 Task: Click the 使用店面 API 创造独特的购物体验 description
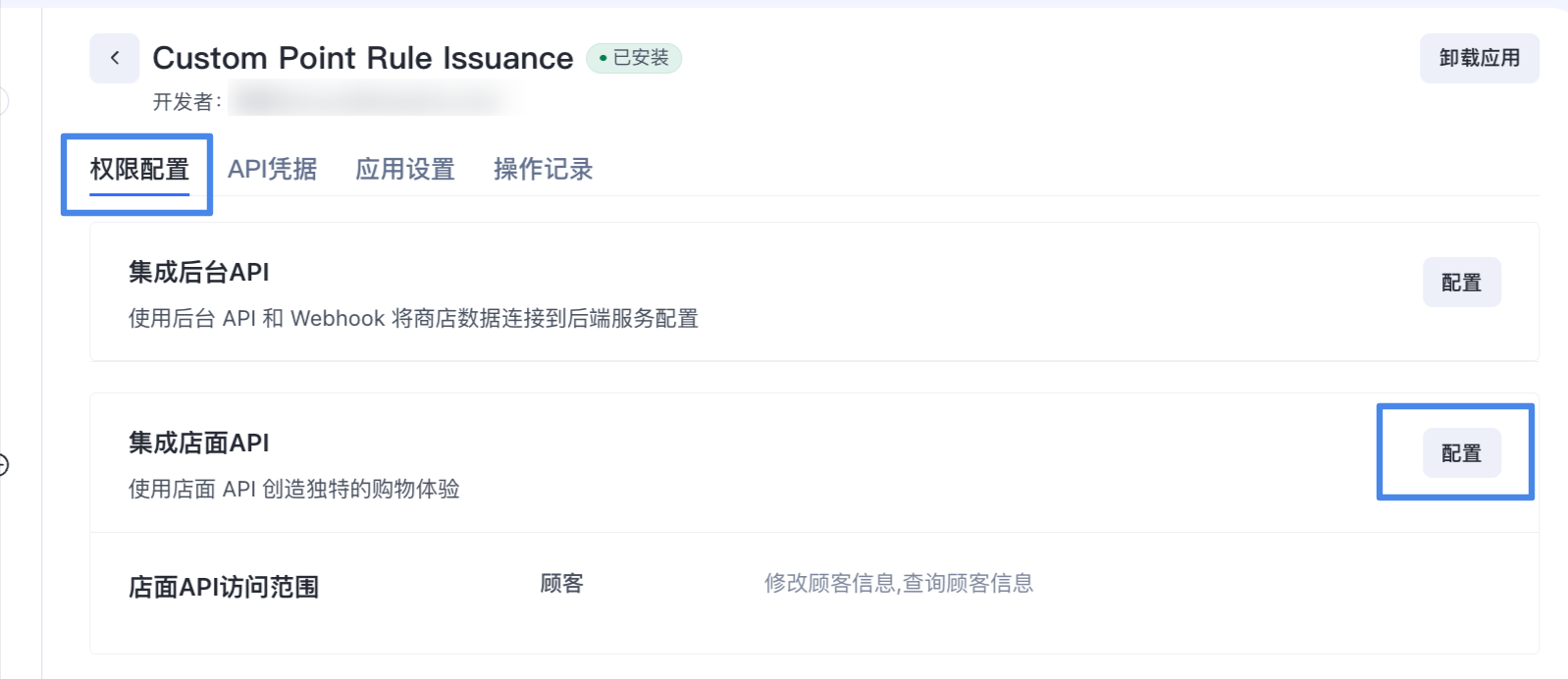point(293,489)
